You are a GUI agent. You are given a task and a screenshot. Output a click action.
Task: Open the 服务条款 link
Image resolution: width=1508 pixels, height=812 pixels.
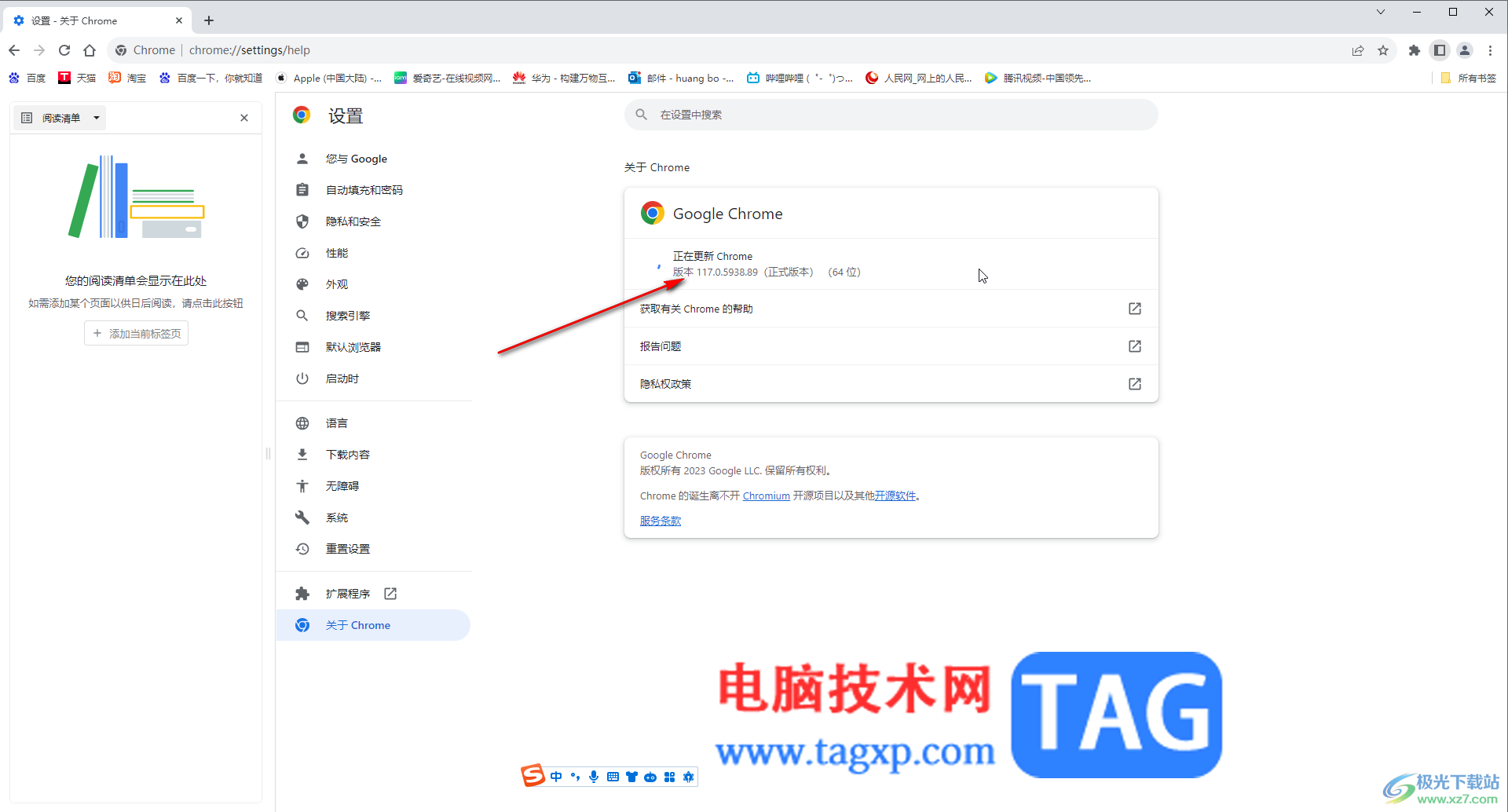[661, 521]
